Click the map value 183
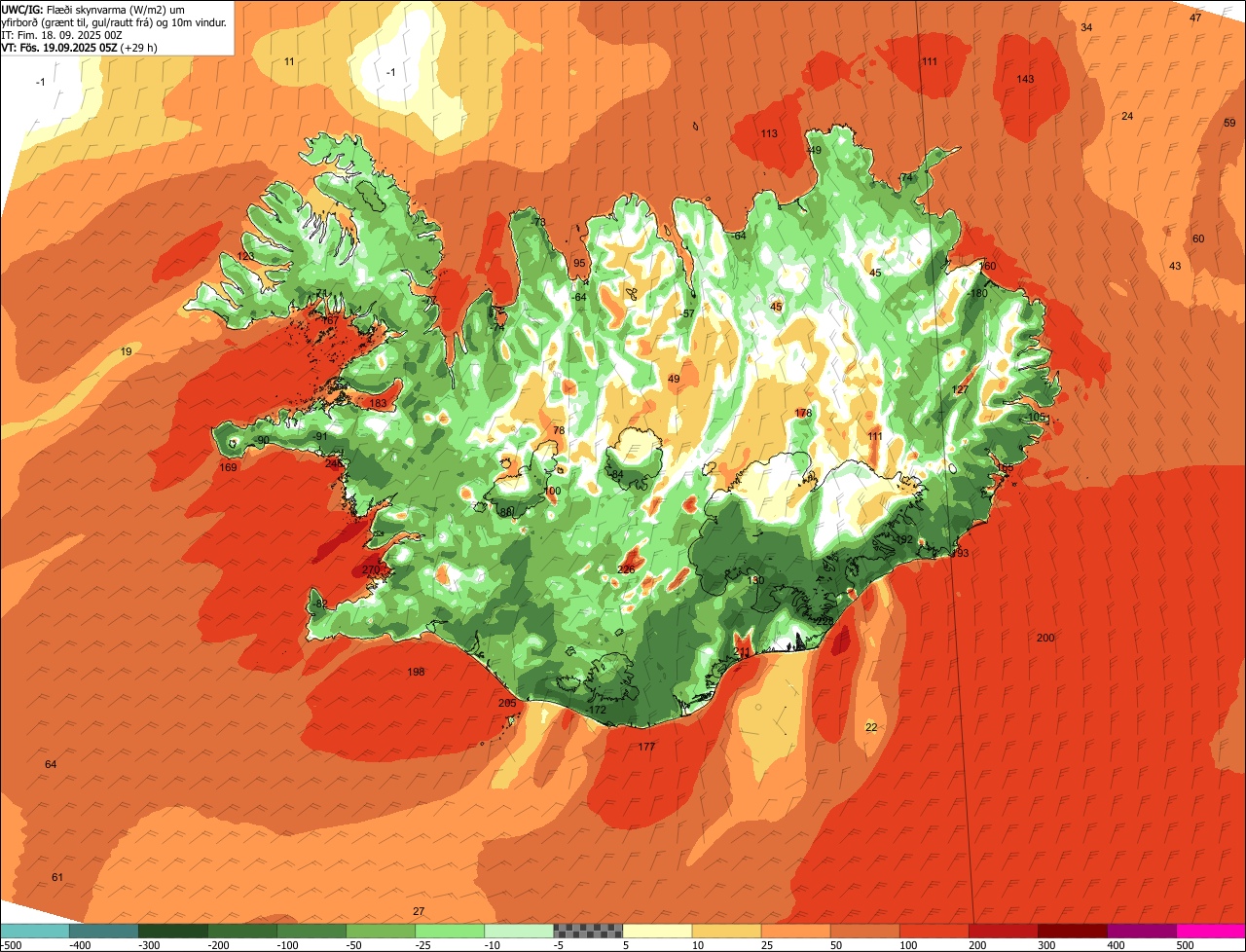1246x952 pixels. click(378, 403)
